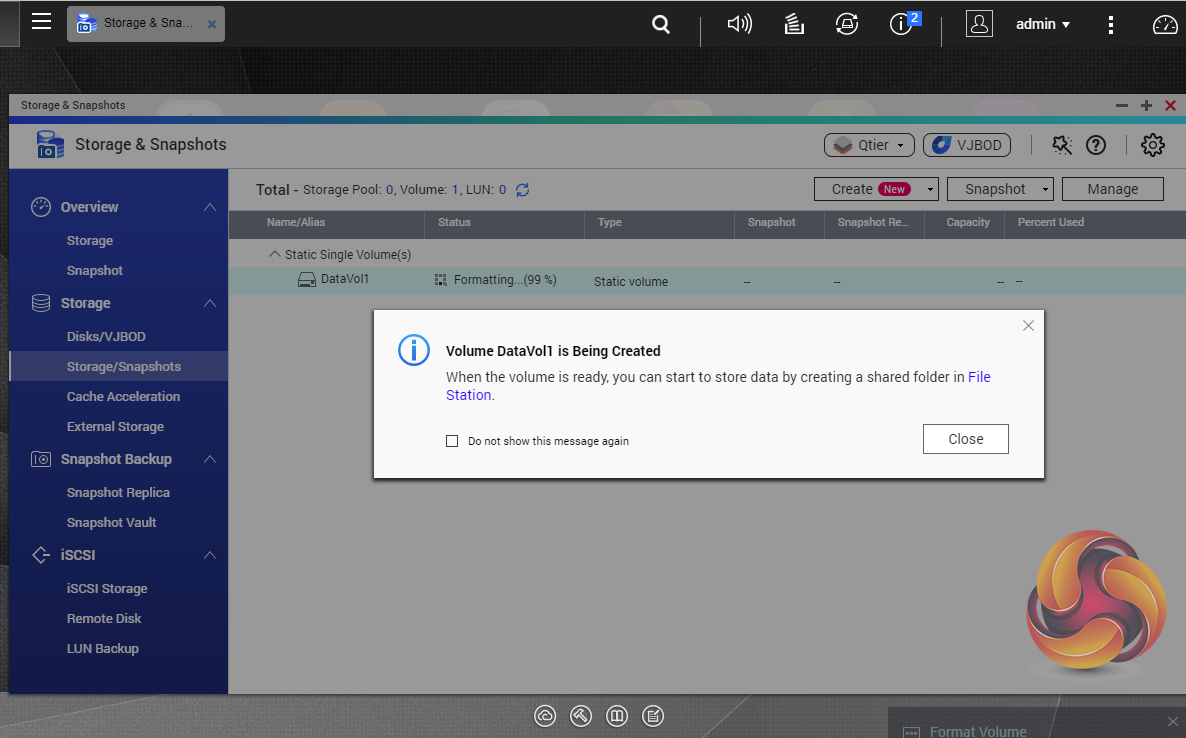
Task: Open the admin user dropdown
Action: point(1043,25)
